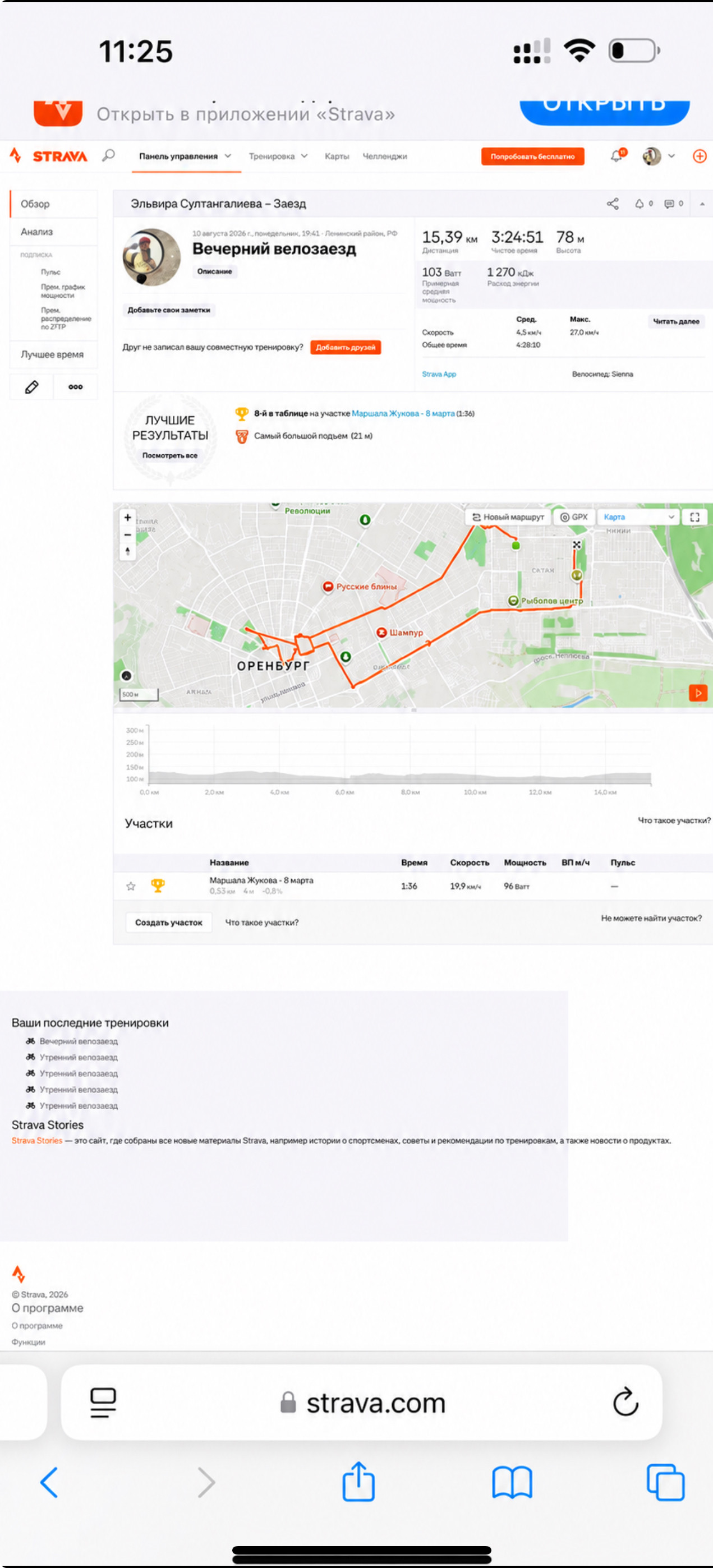Play the route flyby on map
This screenshot has width=713, height=1568.
tap(698, 692)
